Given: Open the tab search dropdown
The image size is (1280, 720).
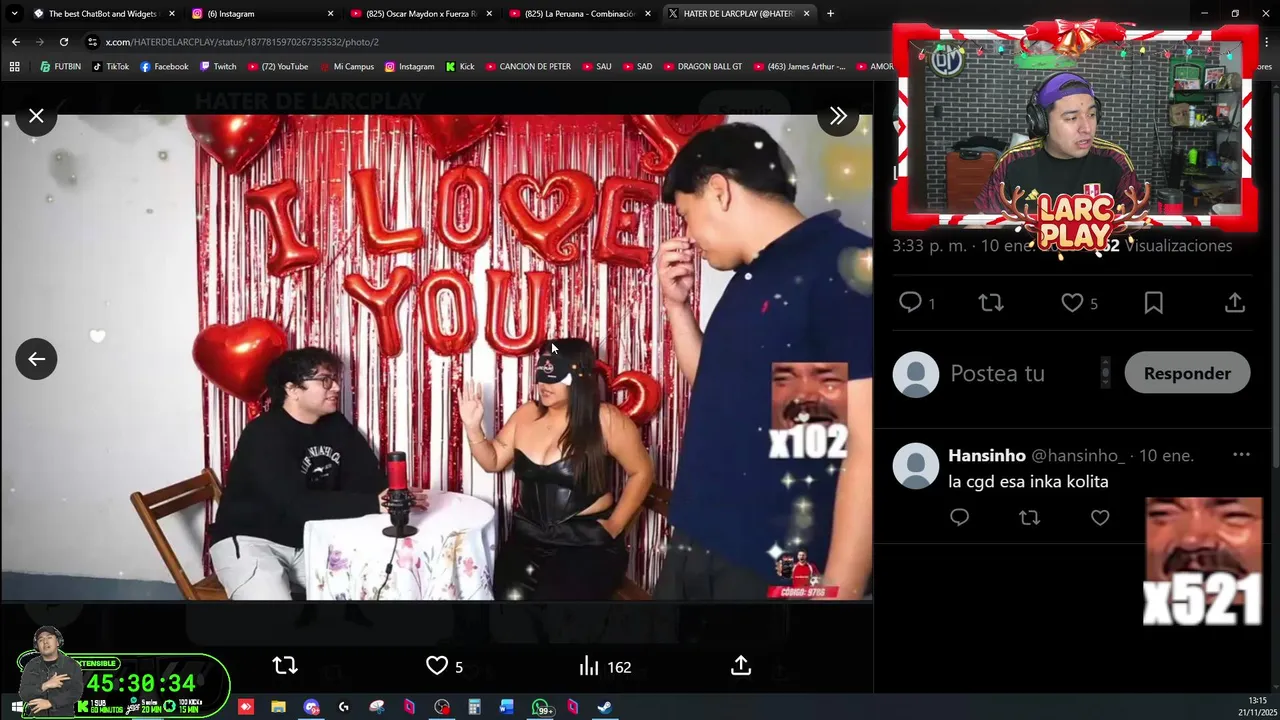Looking at the screenshot, I should click(x=14, y=14).
